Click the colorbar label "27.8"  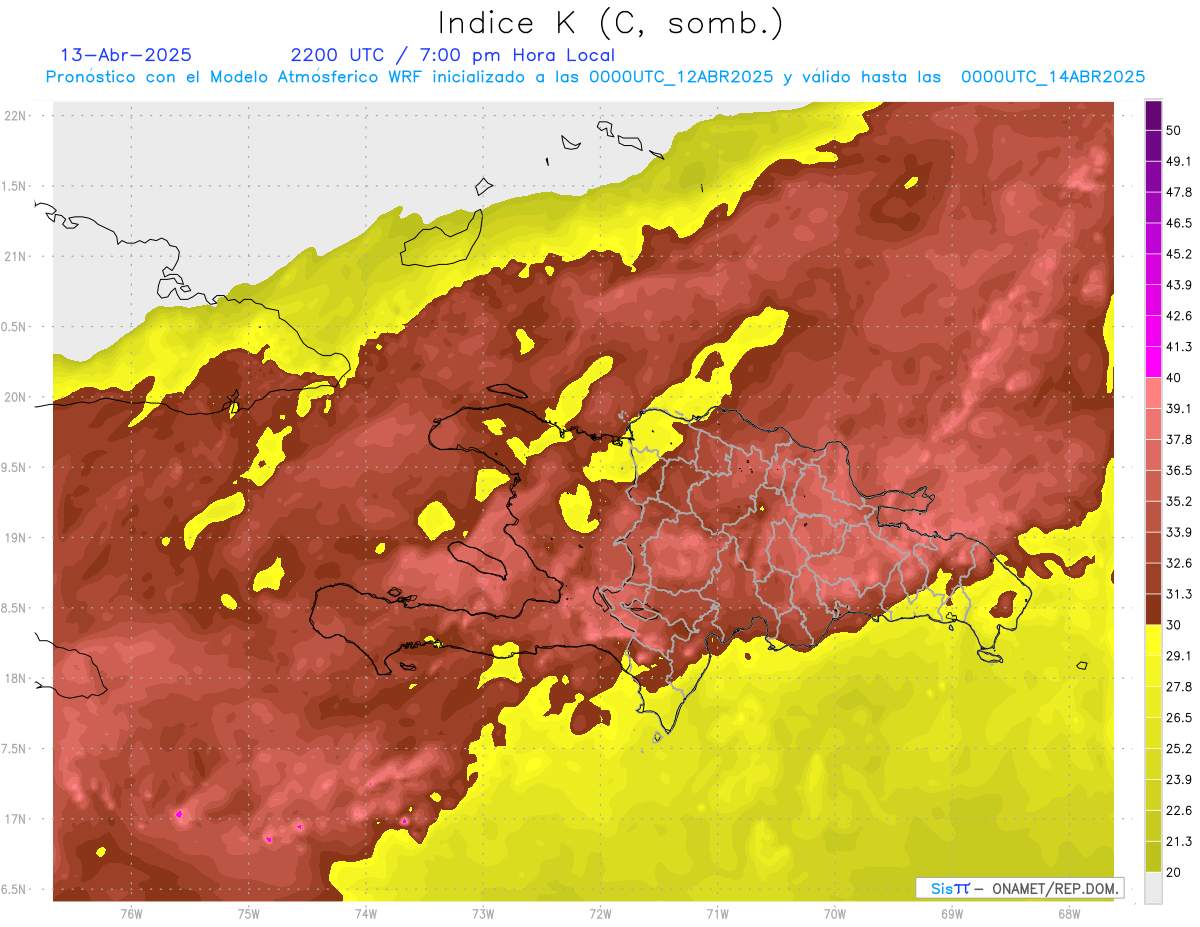pos(1178,686)
